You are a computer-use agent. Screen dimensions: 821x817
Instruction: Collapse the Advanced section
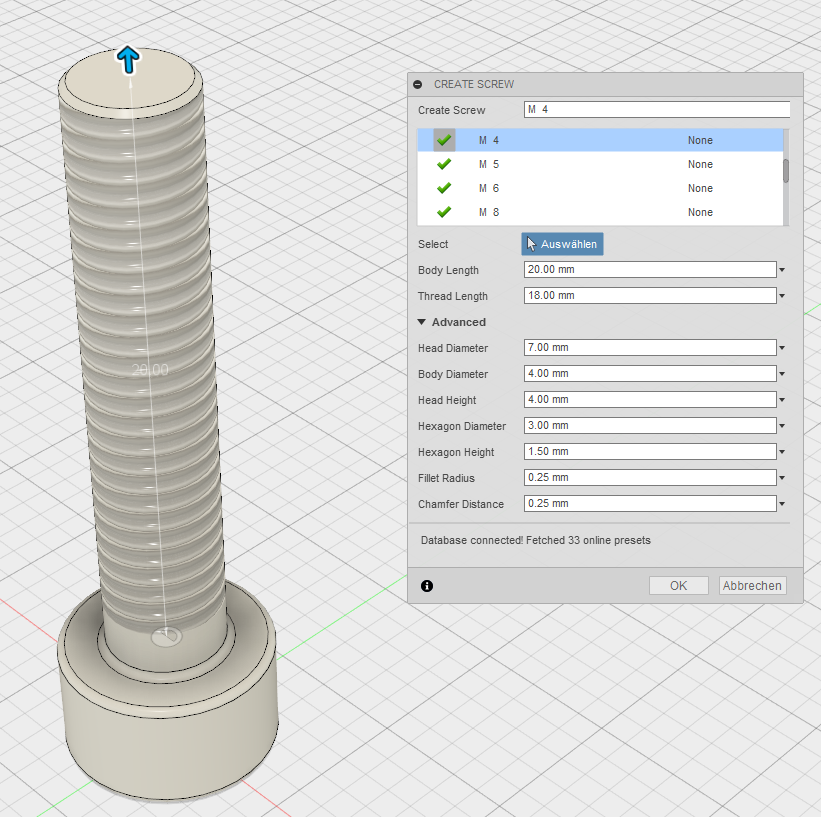pyautogui.click(x=422, y=322)
